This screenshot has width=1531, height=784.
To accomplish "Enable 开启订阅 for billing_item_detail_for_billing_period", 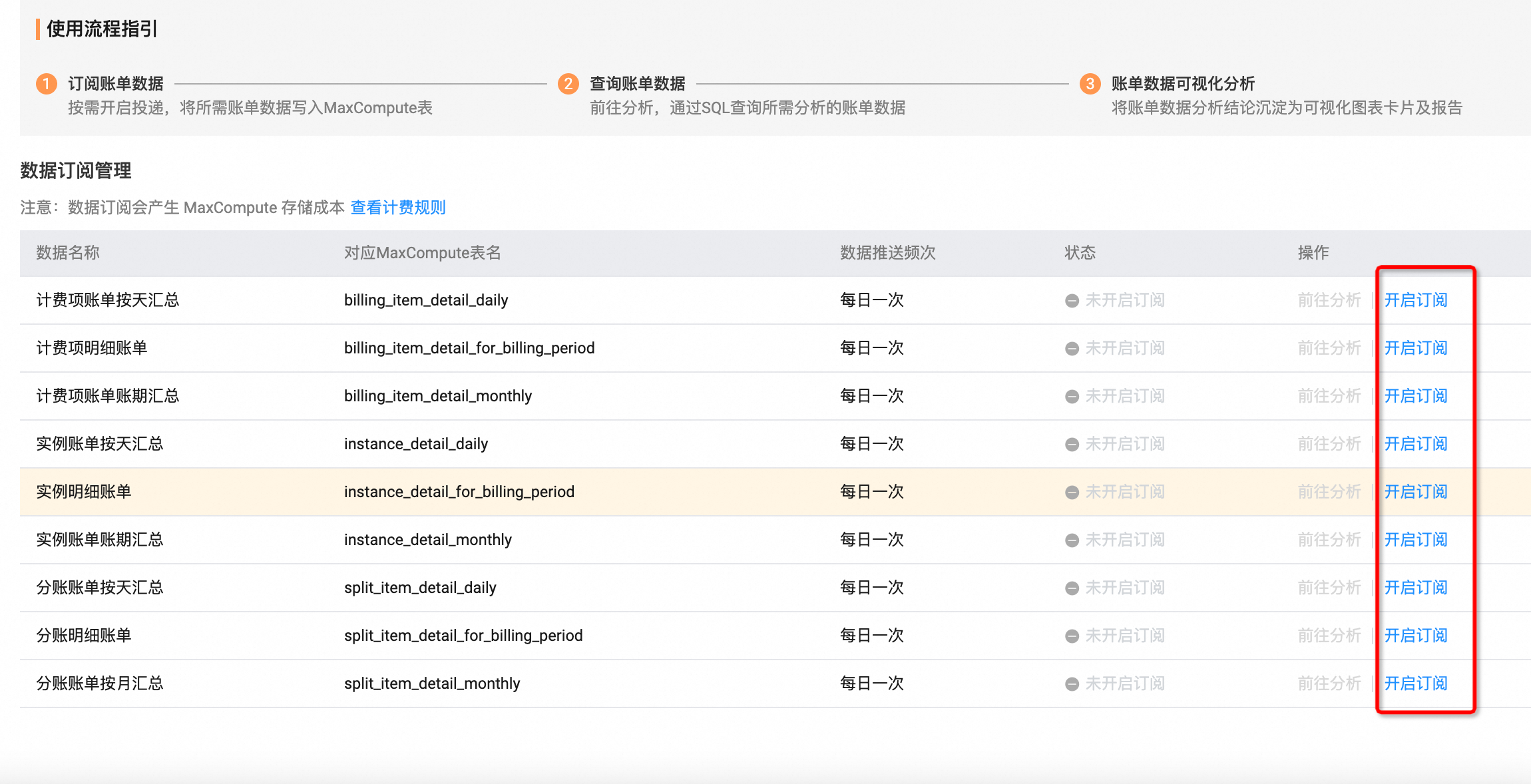I will [1416, 348].
